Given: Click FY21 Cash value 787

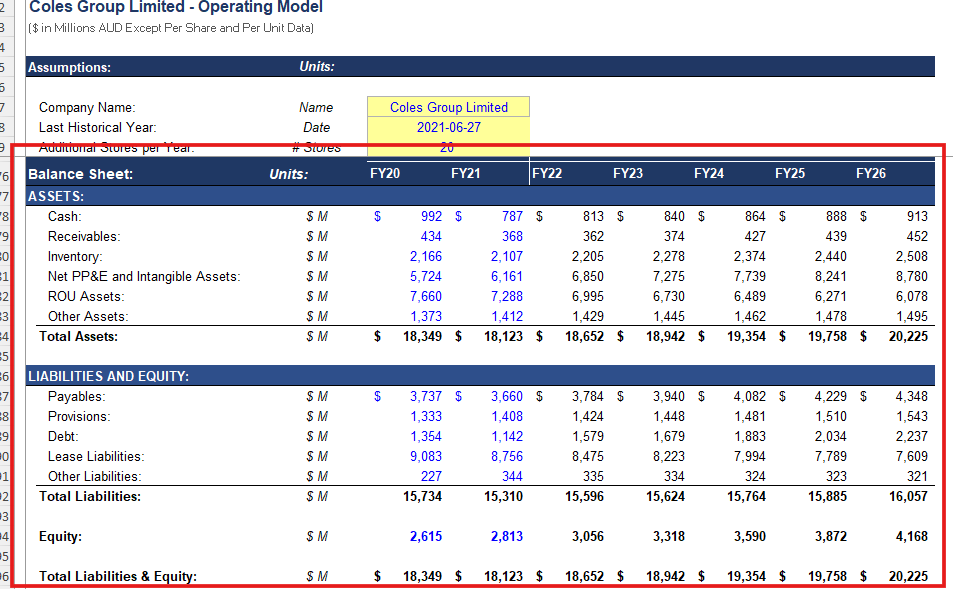Looking at the screenshot, I should click(512, 216).
